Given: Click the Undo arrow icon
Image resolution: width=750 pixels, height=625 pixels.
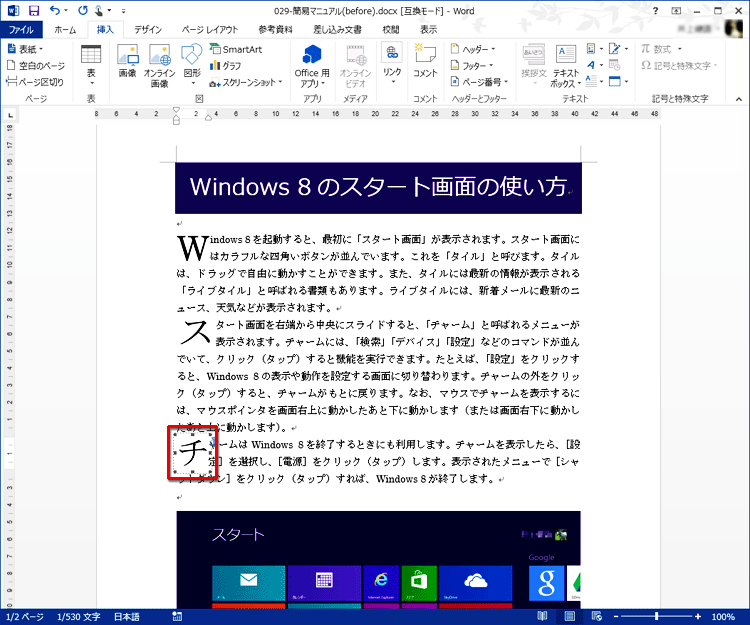Looking at the screenshot, I should (x=55, y=11).
